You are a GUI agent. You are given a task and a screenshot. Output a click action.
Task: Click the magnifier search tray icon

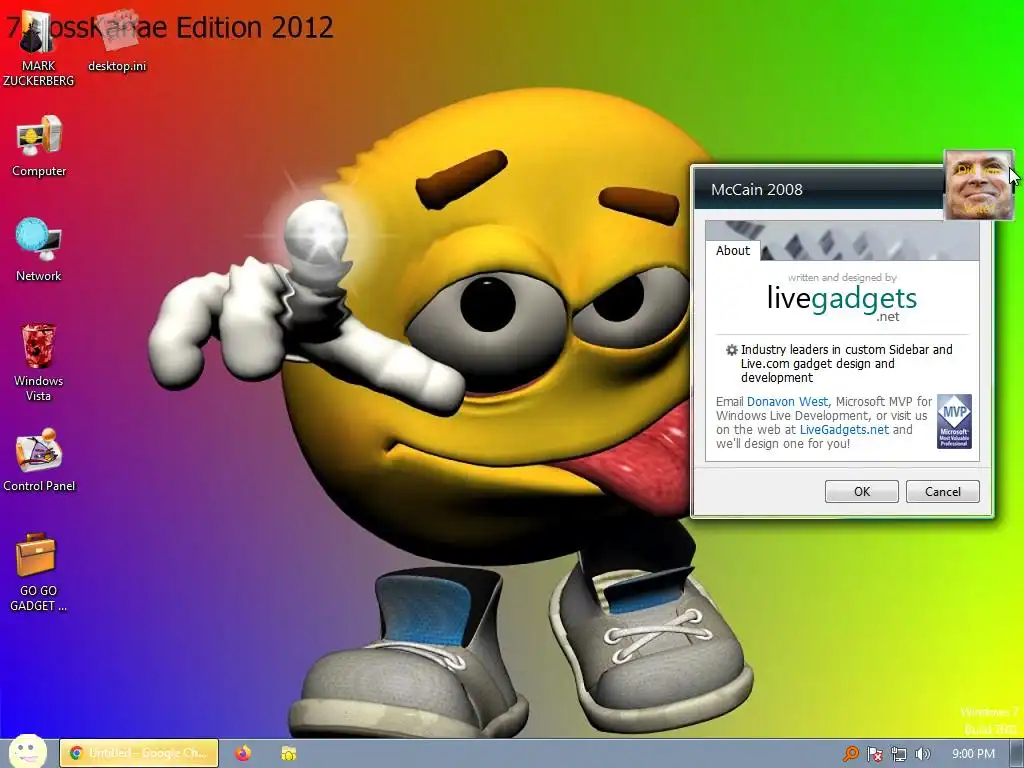[850, 754]
